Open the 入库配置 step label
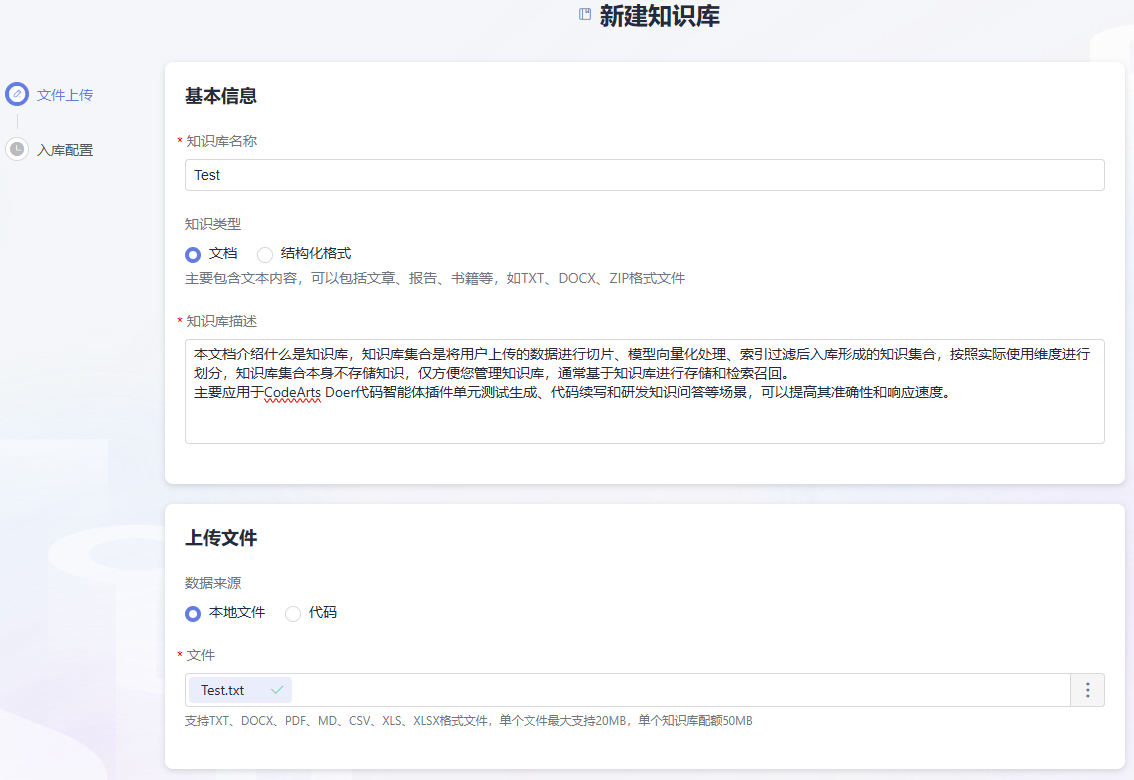 (65, 150)
